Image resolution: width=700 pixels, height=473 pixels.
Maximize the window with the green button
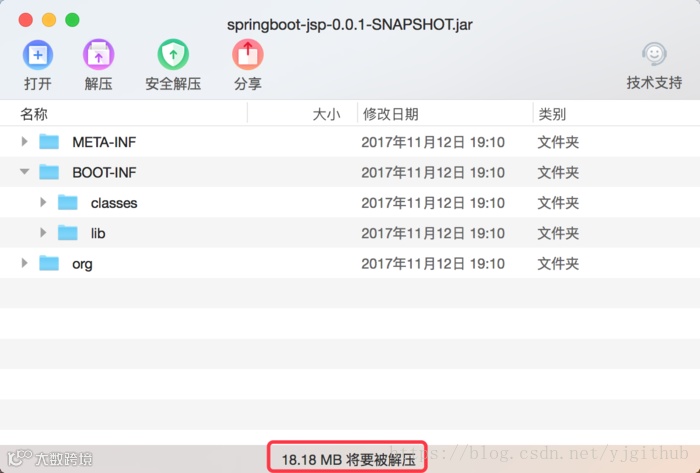tap(72, 20)
